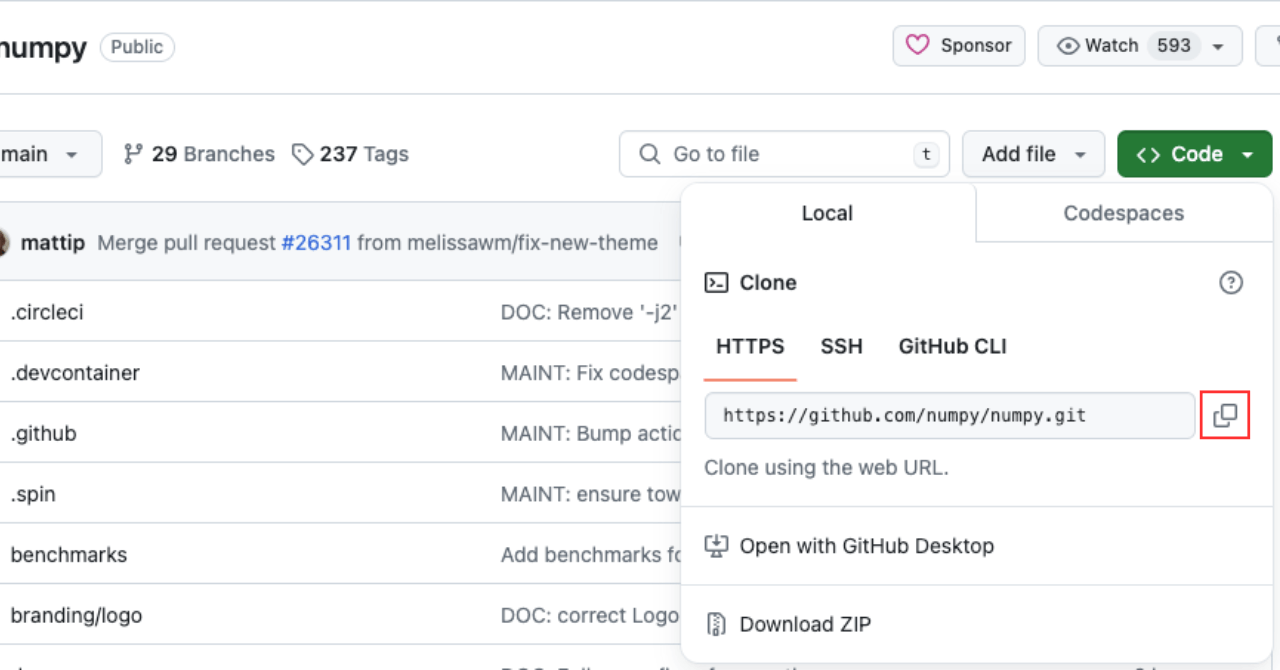Click the ZIP archive icon

click(x=716, y=624)
